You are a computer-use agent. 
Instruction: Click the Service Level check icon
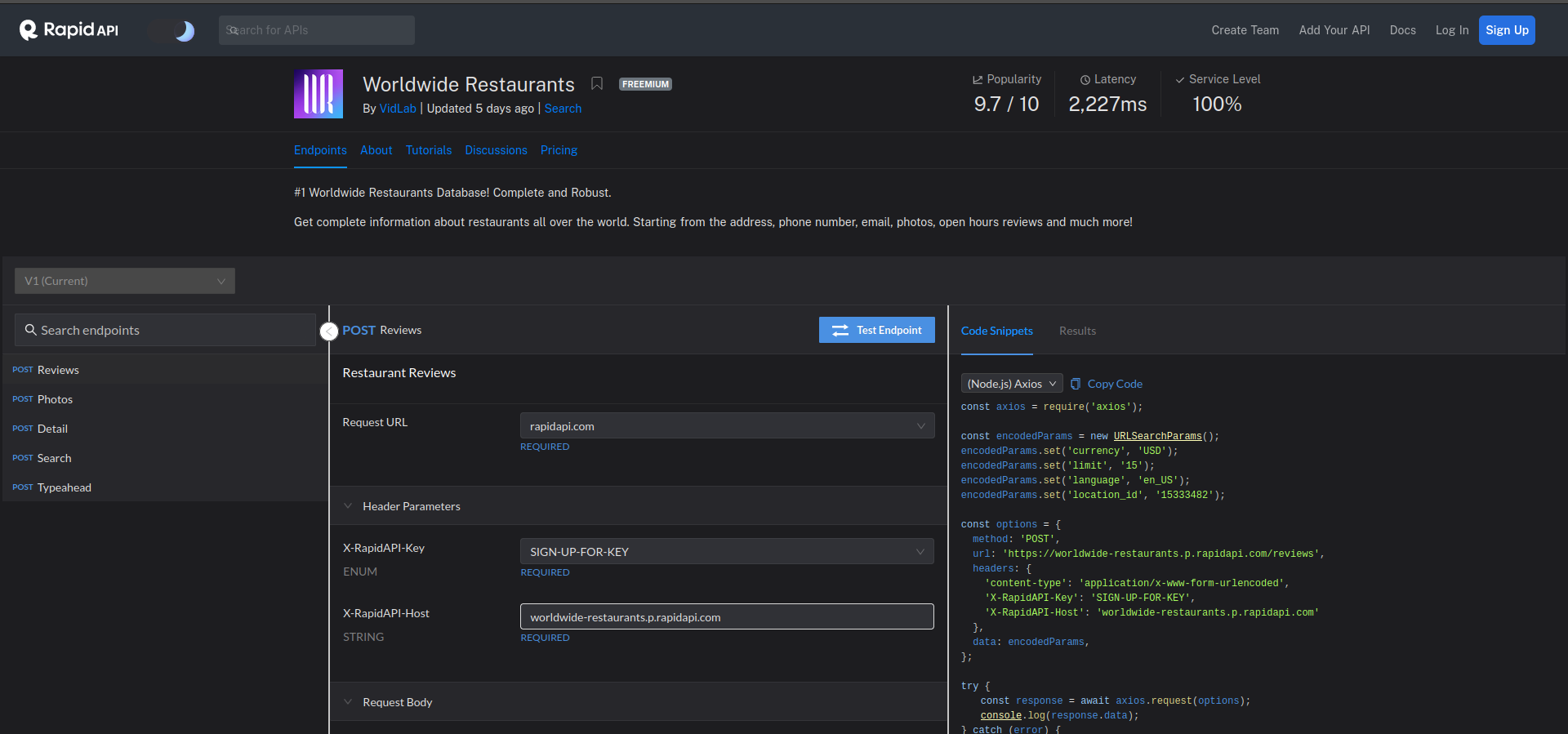[1180, 80]
